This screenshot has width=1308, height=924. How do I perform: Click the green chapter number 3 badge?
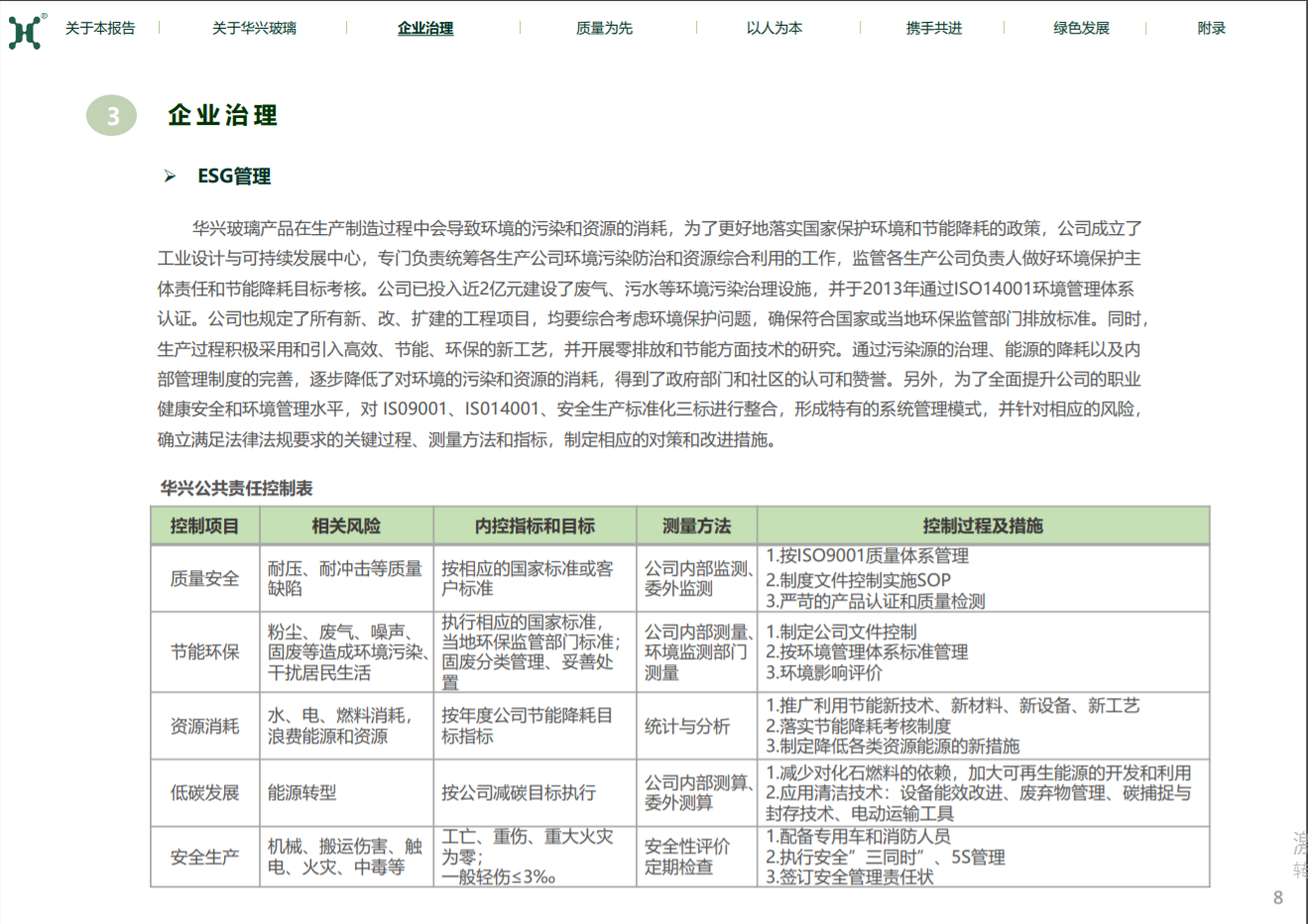(x=112, y=116)
